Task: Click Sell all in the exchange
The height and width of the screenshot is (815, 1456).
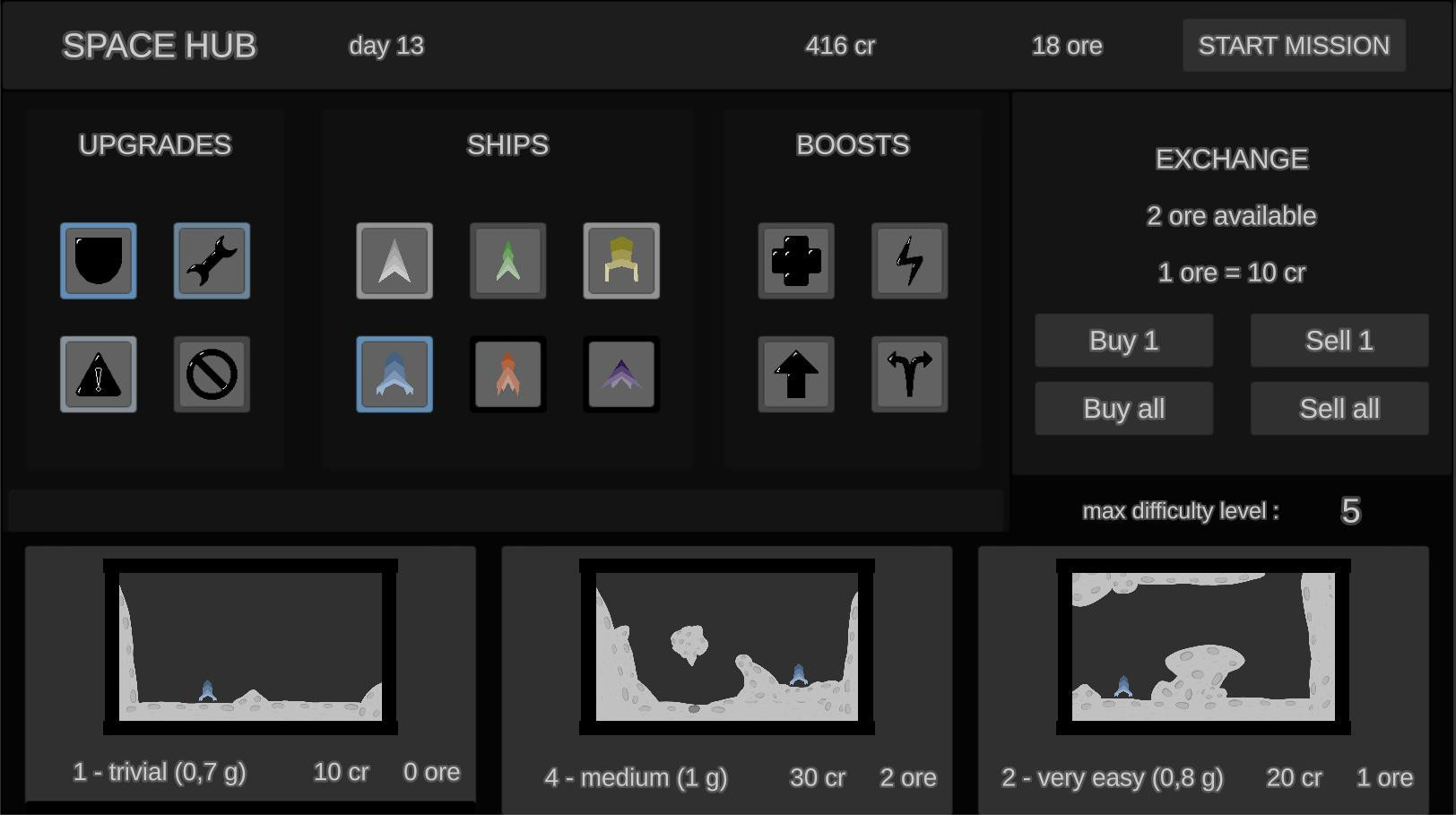Action: click(1339, 409)
